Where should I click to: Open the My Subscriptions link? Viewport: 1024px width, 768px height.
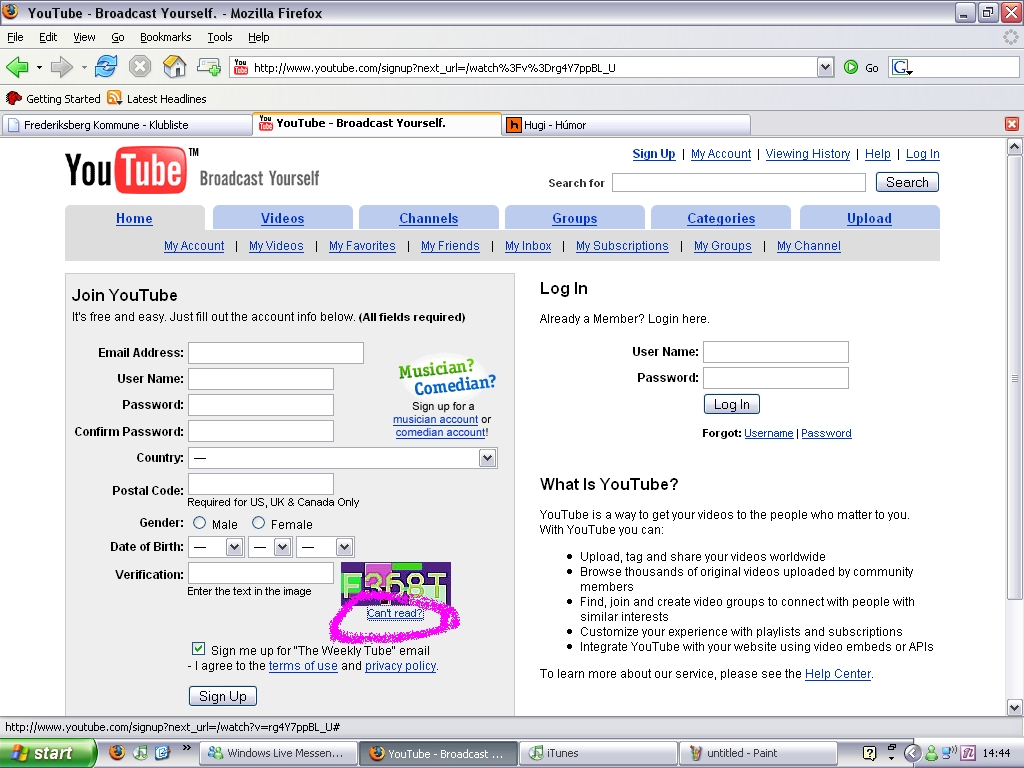click(622, 246)
